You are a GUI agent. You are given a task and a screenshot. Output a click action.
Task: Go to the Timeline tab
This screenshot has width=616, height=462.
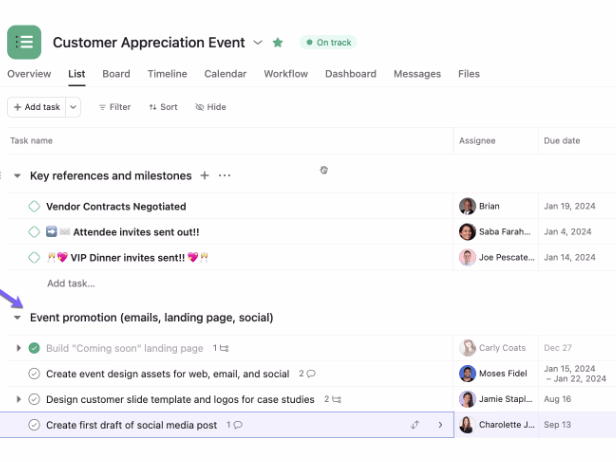(167, 74)
